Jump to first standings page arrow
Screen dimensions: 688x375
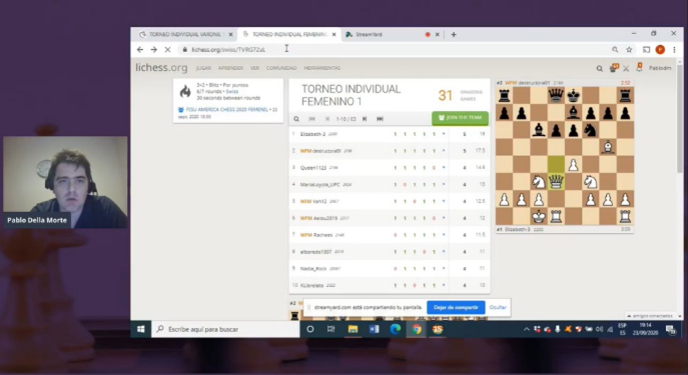pyautogui.click(x=312, y=119)
